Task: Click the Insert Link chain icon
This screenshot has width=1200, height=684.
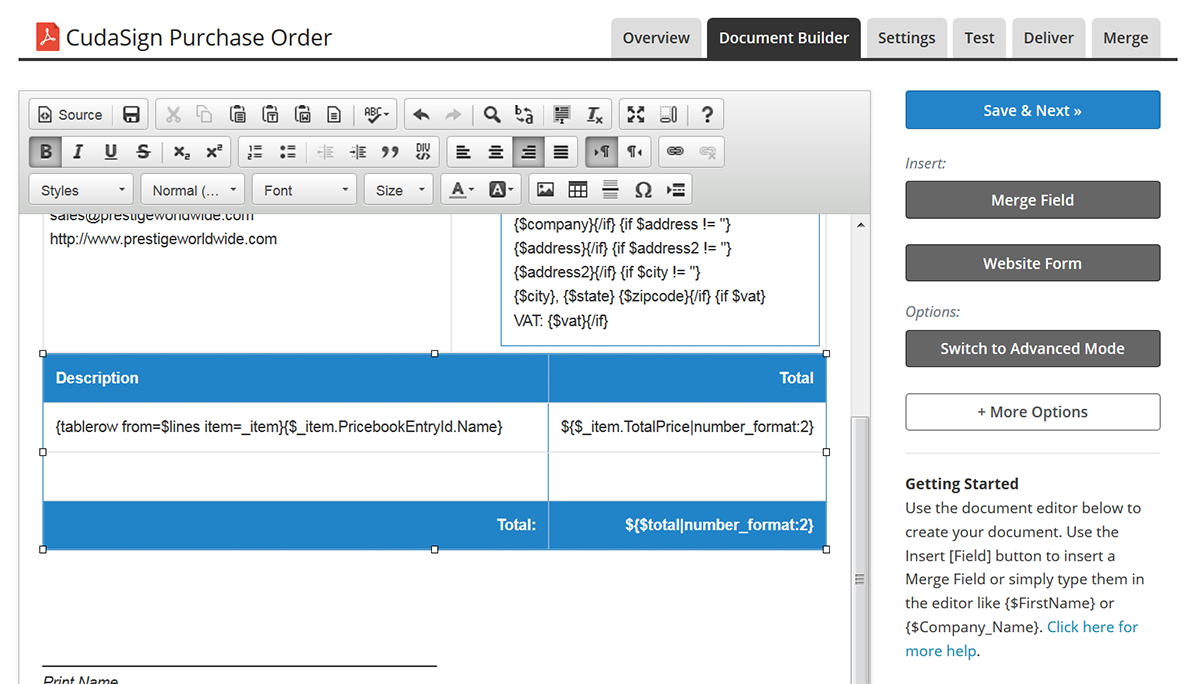Action: [675, 152]
